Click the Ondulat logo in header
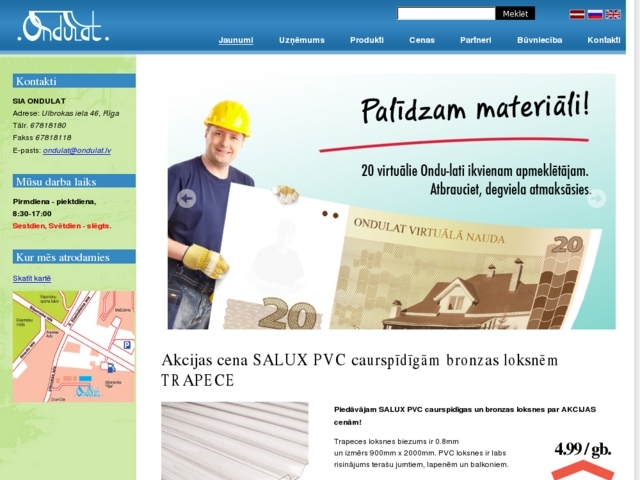The image size is (640, 480). pyautogui.click(x=64, y=27)
